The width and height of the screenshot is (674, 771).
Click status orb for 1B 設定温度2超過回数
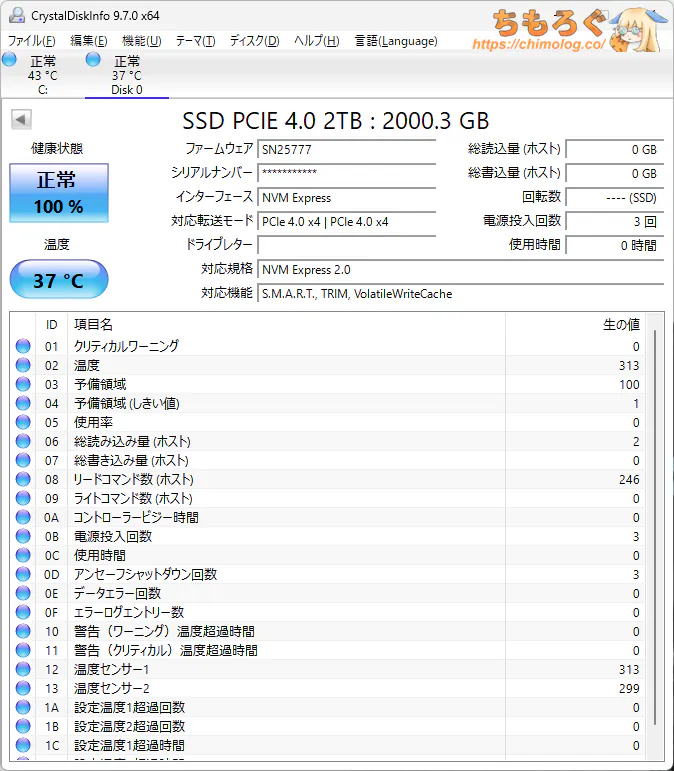[23, 726]
